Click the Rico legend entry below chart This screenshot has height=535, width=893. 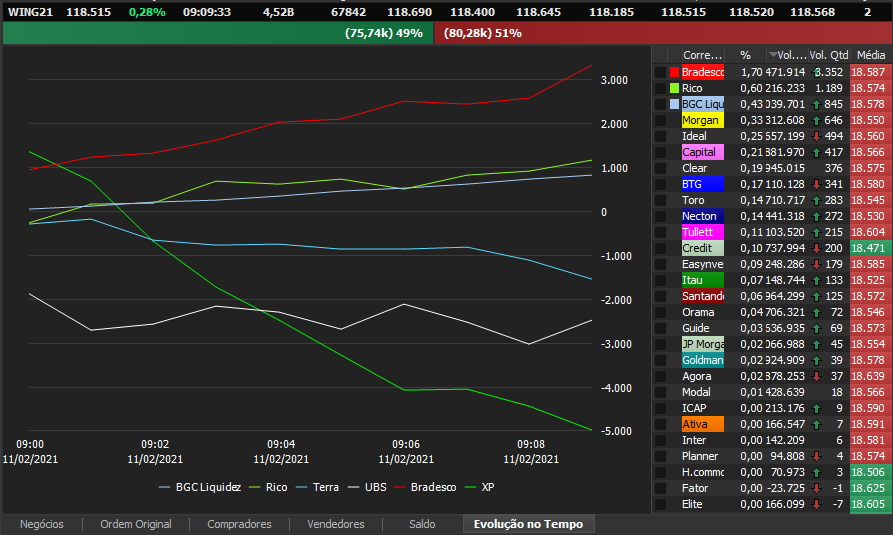268,487
